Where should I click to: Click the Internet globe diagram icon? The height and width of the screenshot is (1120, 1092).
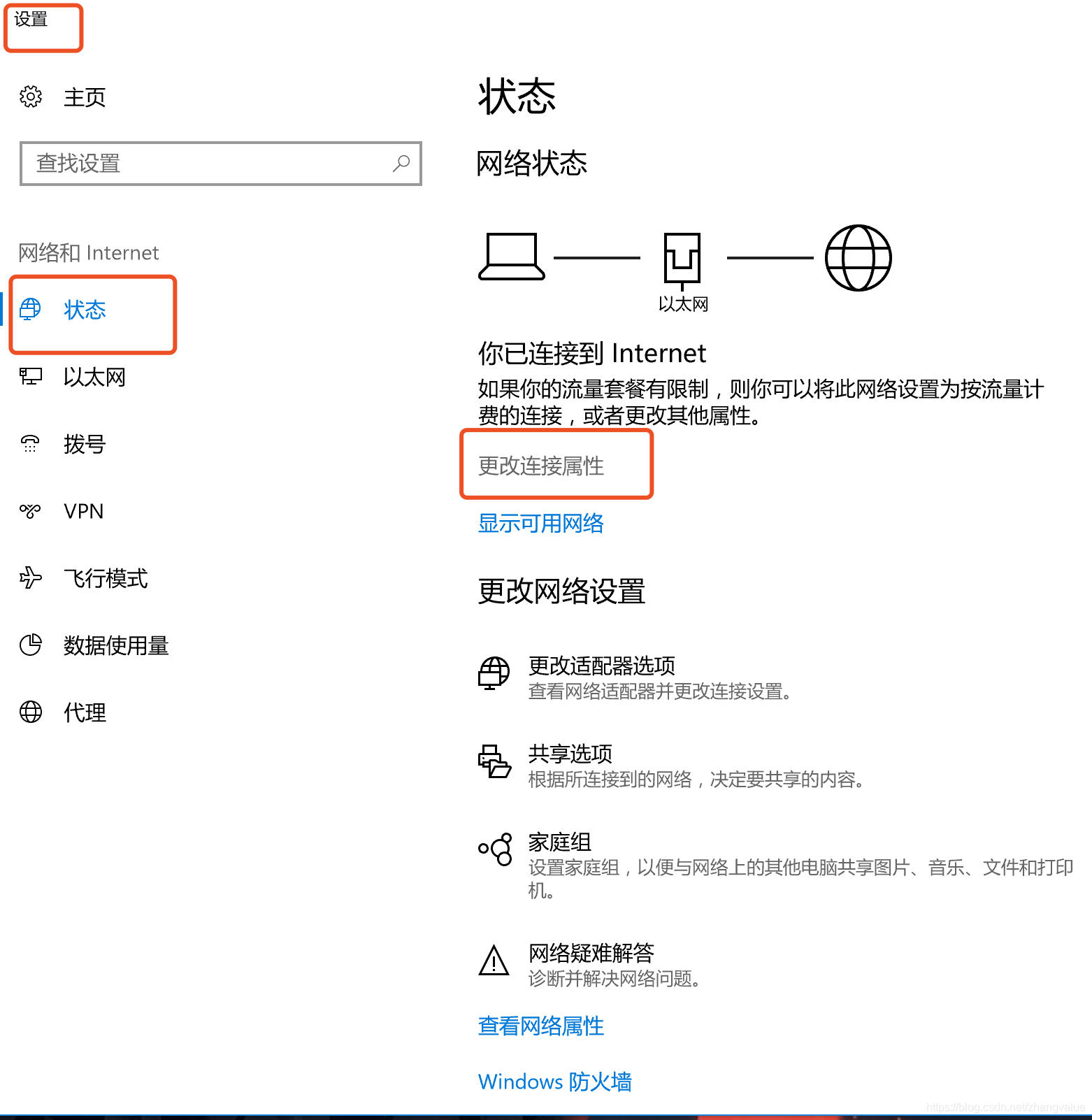(x=858, y=258)
